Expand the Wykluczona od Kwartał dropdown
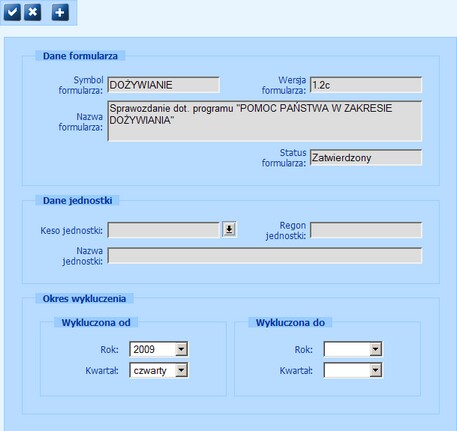The image size is (457, 431). pyautogui.click(x=181, y=370)
